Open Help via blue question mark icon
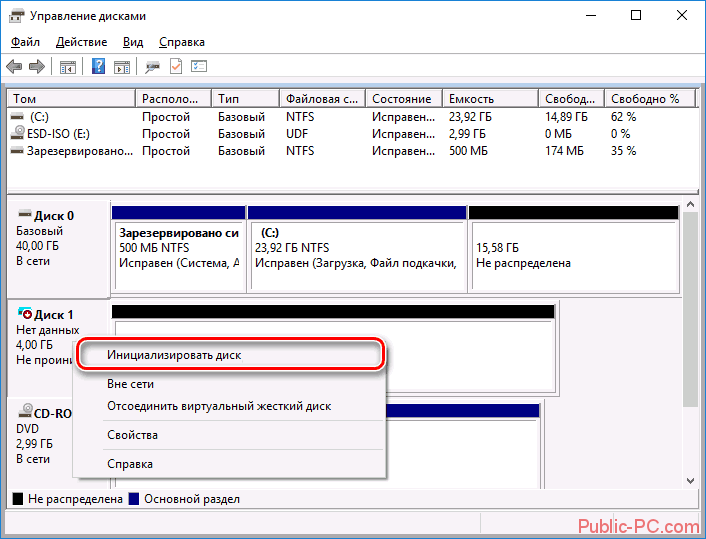The image size is (706, 539). (x=99, y=67)
